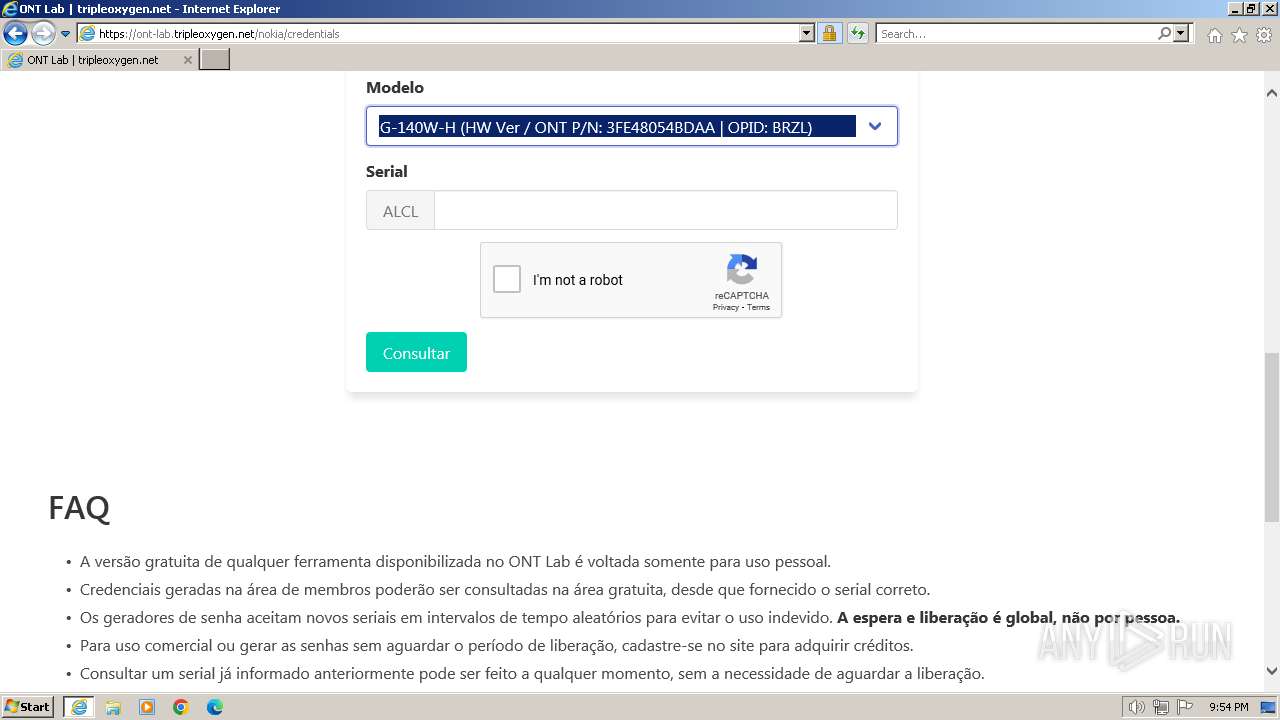
Task: Click the FAQ heading
Action: [x=79, y=508]
